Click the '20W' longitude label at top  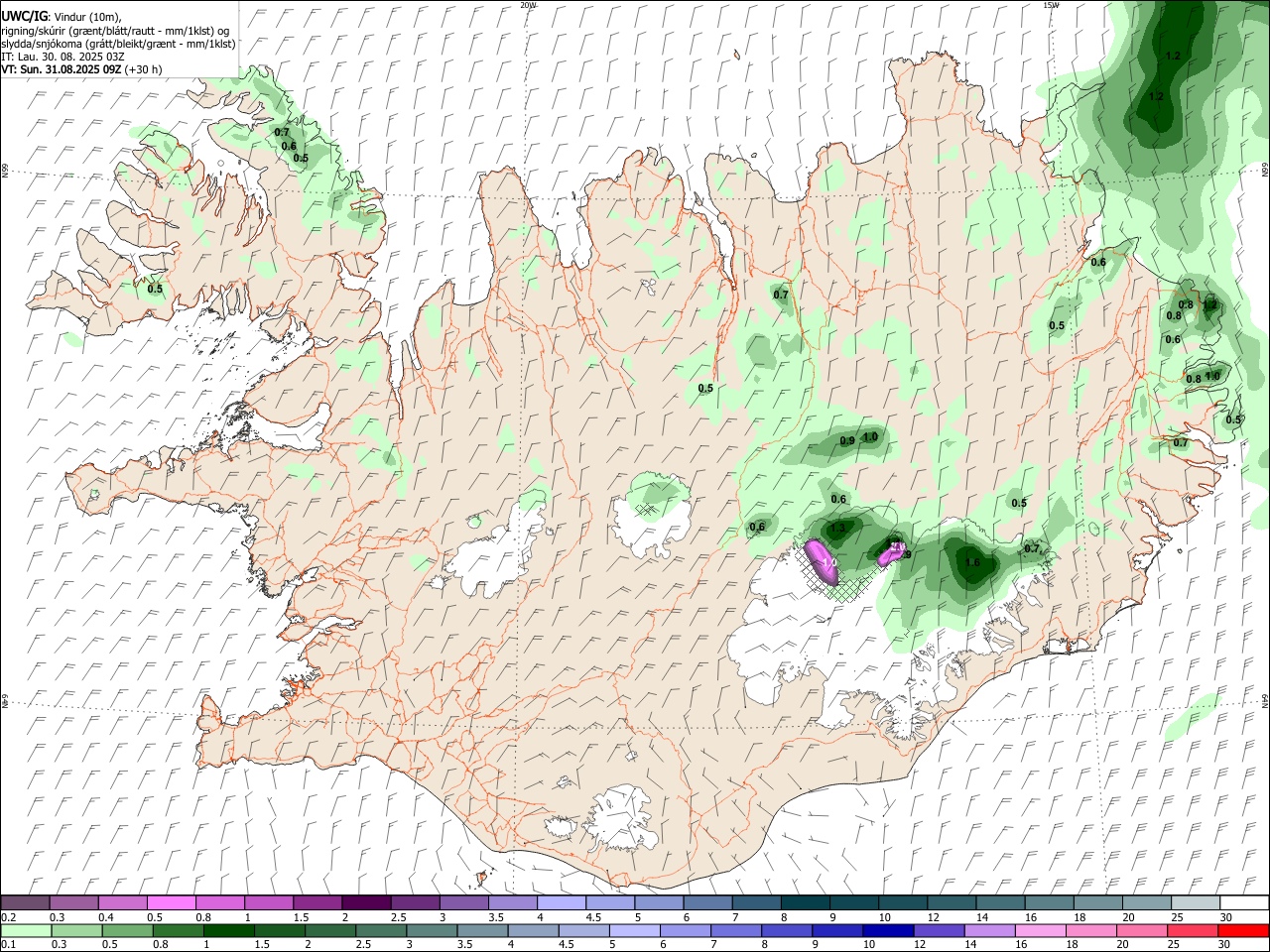(x=528, y=5)
